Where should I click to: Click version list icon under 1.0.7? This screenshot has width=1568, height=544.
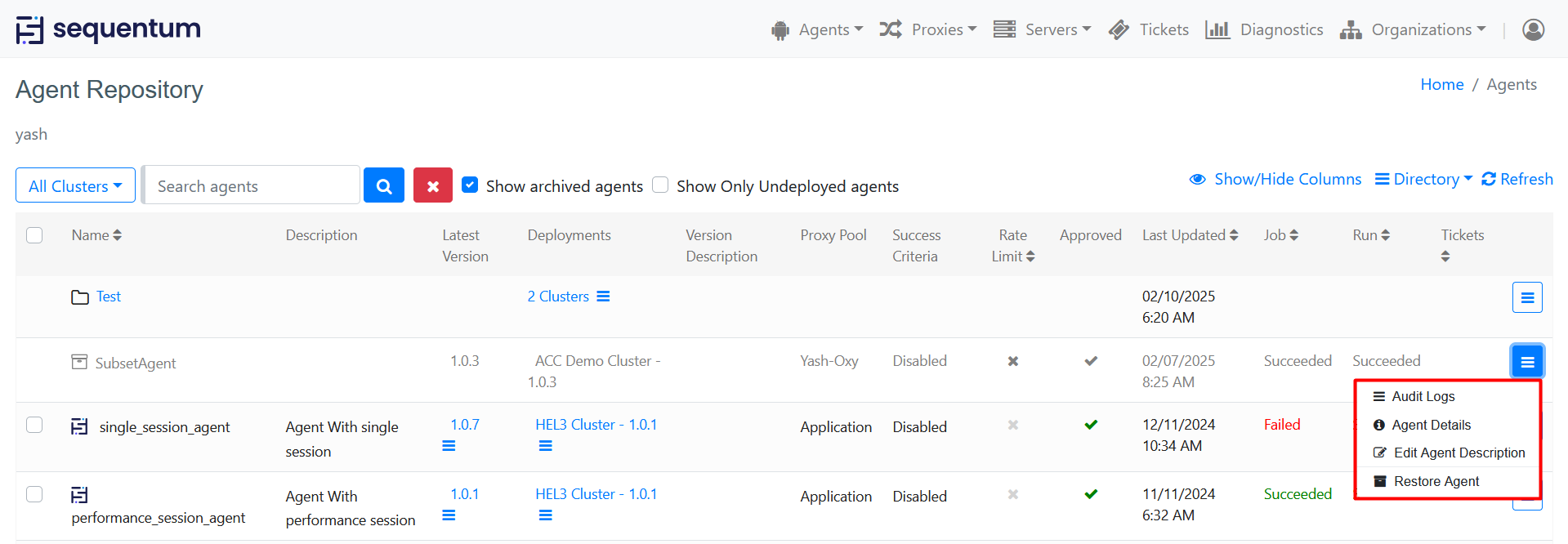pos(449,446)
